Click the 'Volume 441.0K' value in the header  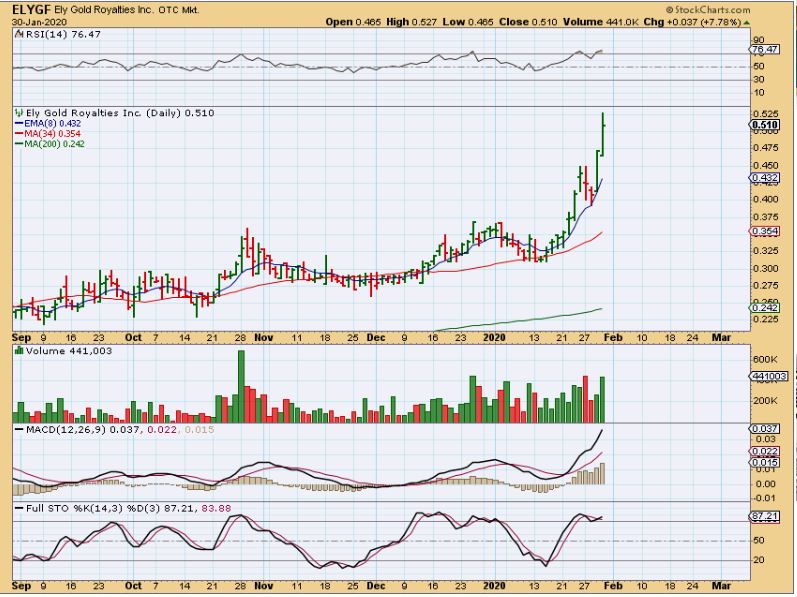click(x=600, y=22)
